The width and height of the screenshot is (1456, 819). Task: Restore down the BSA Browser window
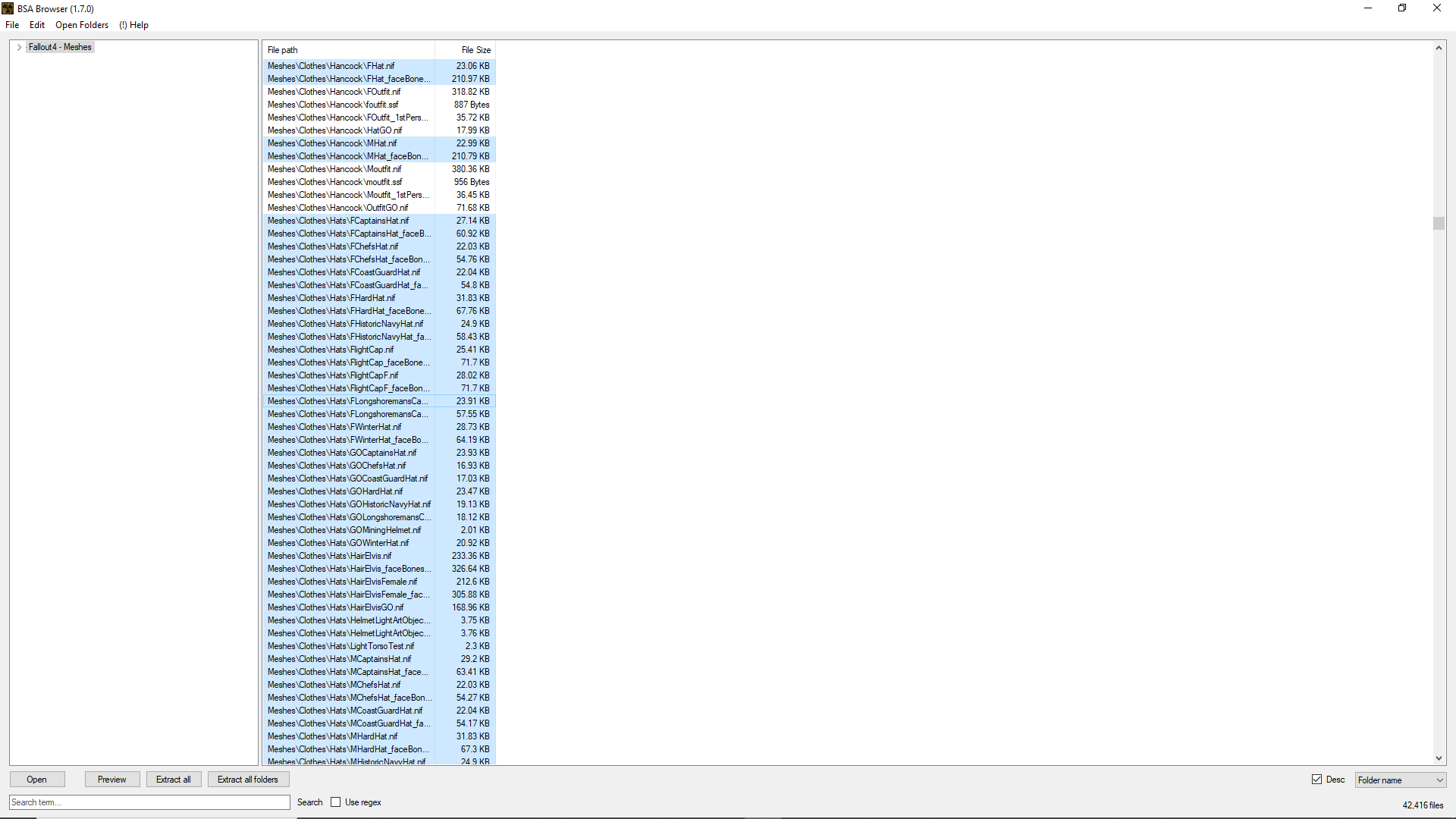tap(1402, 8)
